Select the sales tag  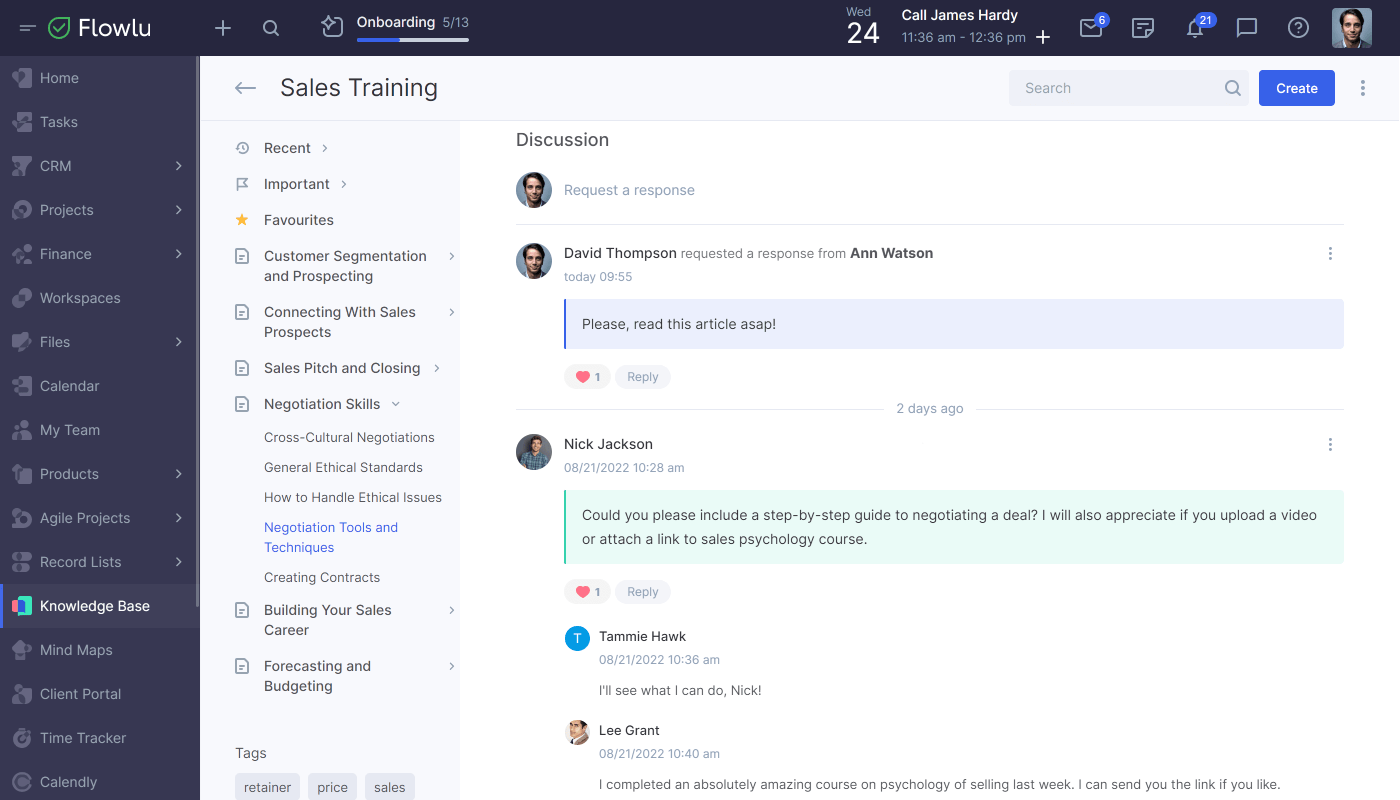click(390, 787)
